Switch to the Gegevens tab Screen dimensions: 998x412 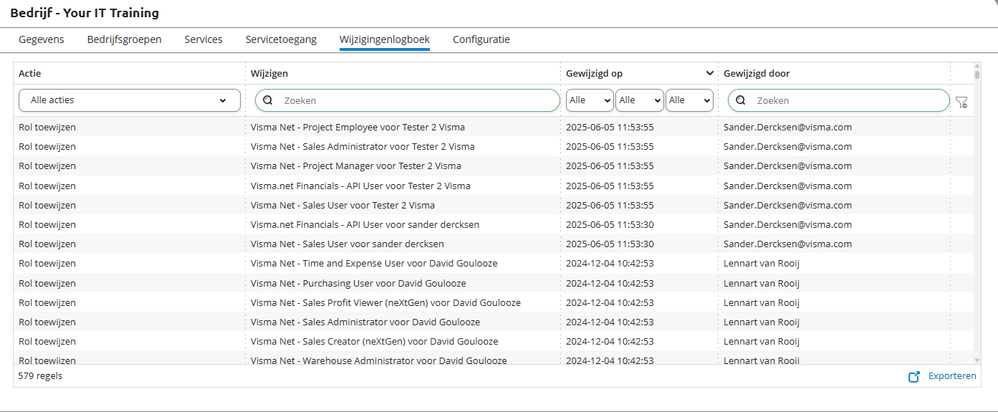point(42,39)
